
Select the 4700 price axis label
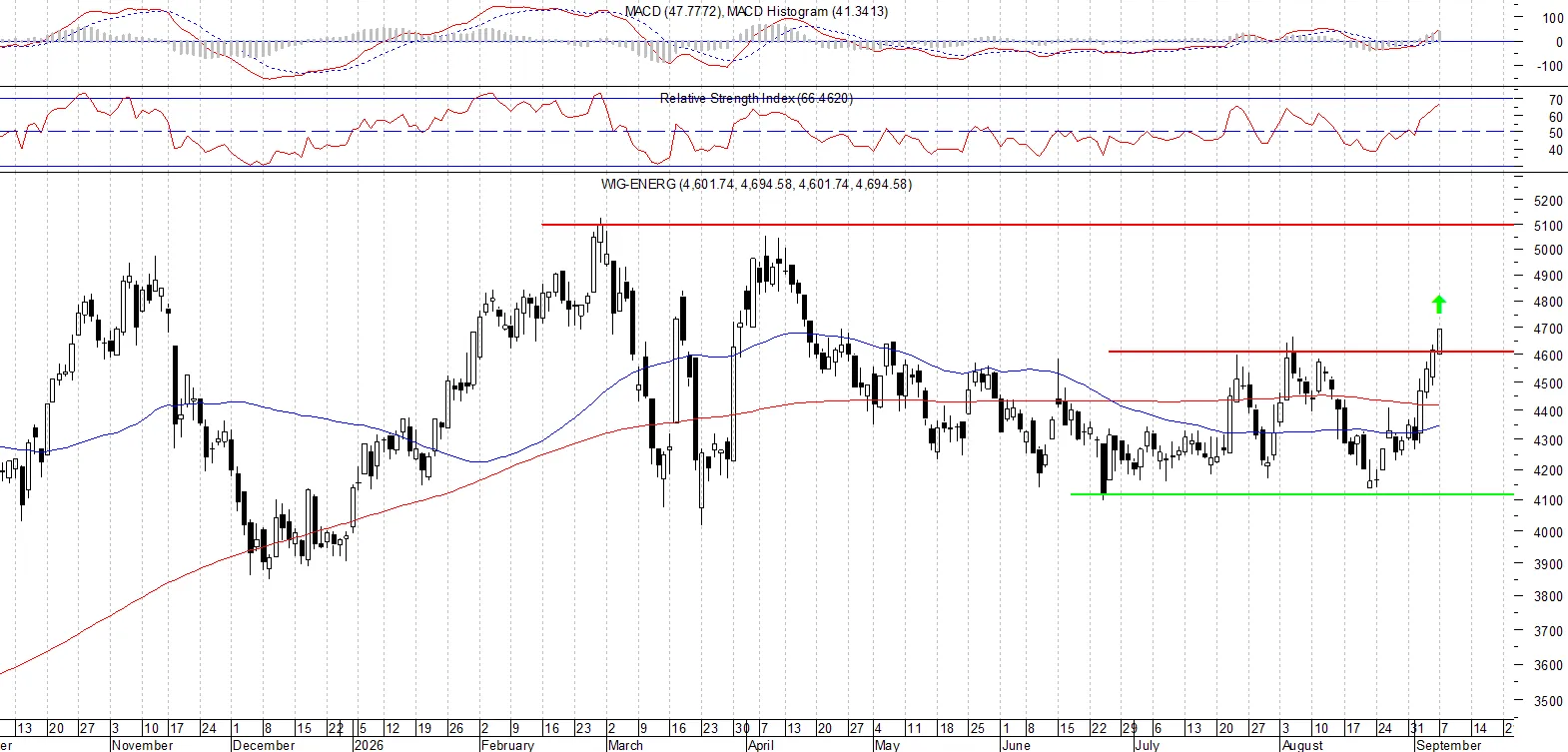(x=1548, y=329)
